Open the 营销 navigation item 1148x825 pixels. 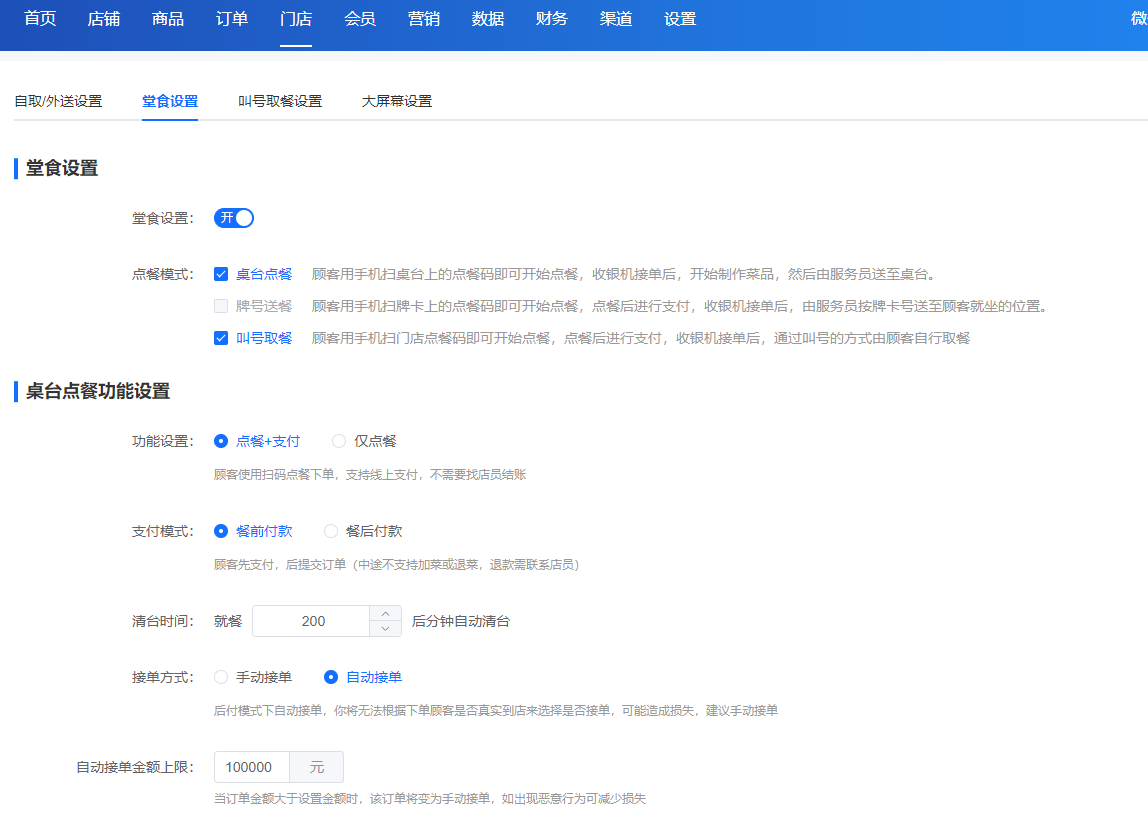tap(424, 19)
